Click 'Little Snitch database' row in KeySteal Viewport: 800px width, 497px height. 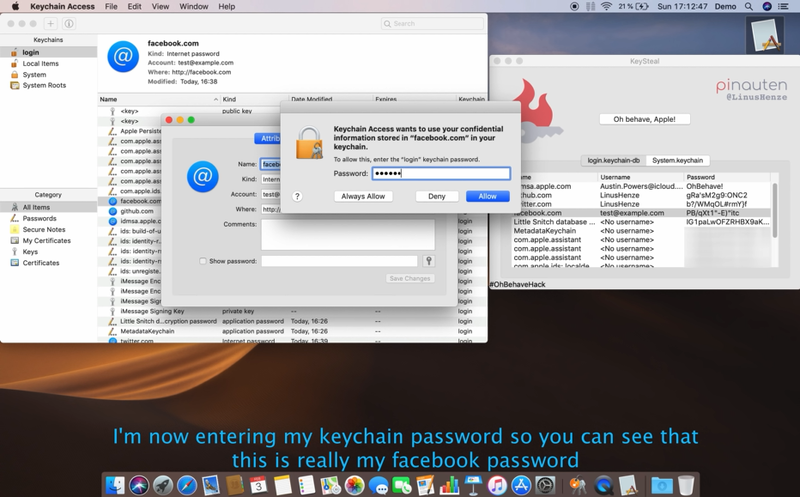[x=643, y=222]
